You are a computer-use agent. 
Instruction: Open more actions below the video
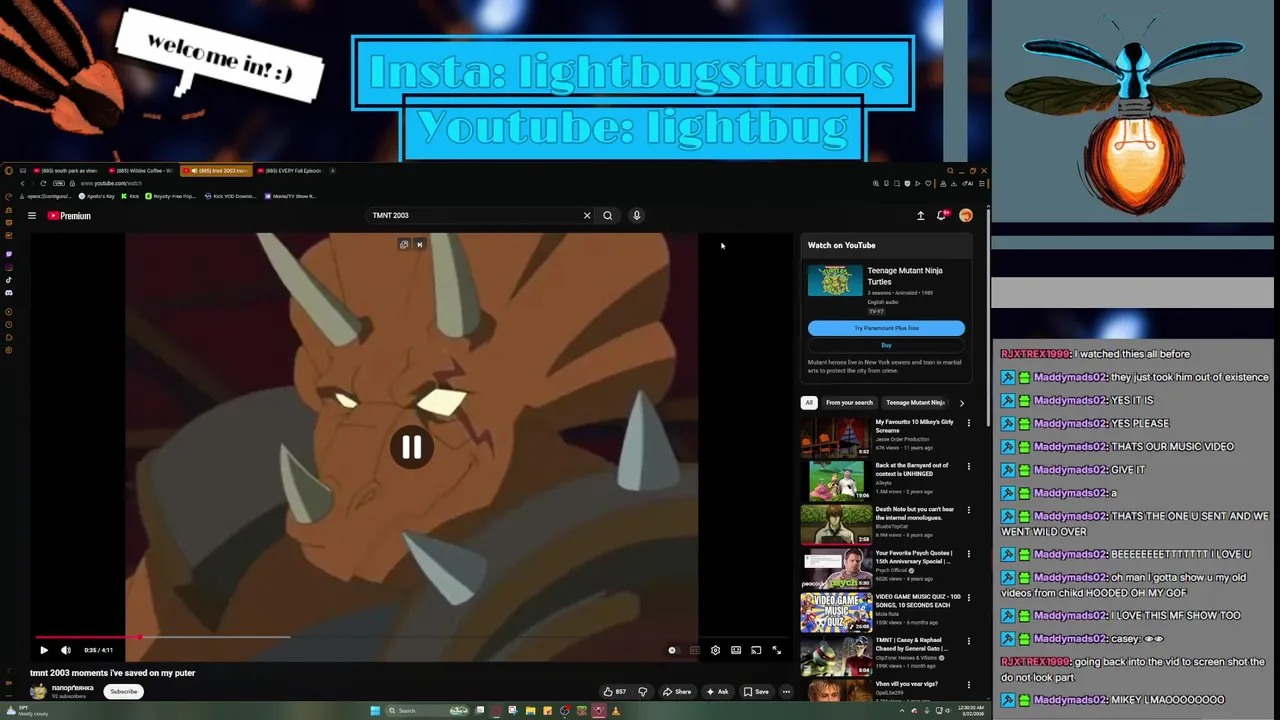(786, 691)
